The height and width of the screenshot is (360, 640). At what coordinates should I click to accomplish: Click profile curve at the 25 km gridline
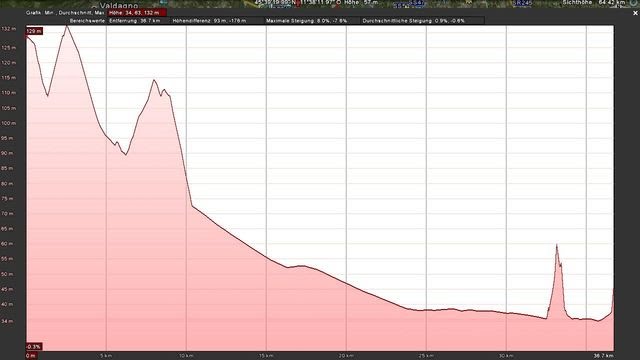[x=427, y=310]
